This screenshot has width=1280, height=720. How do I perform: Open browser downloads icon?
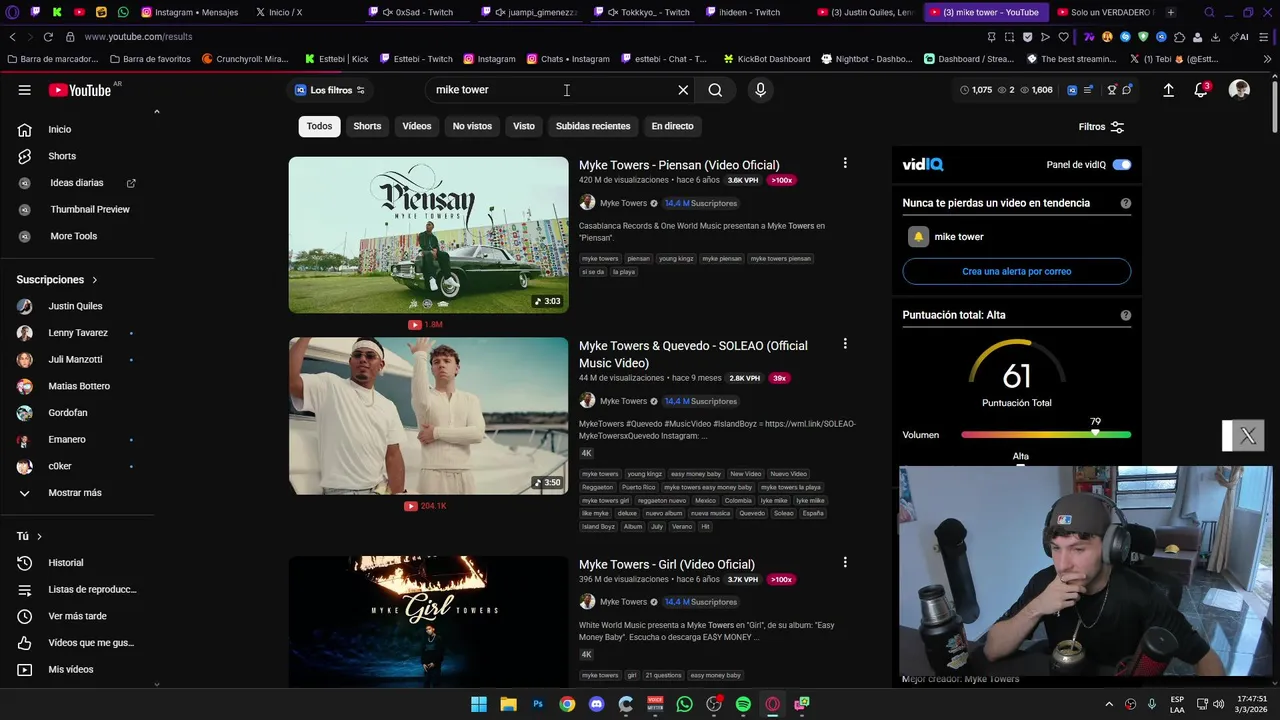[1214, 37]
